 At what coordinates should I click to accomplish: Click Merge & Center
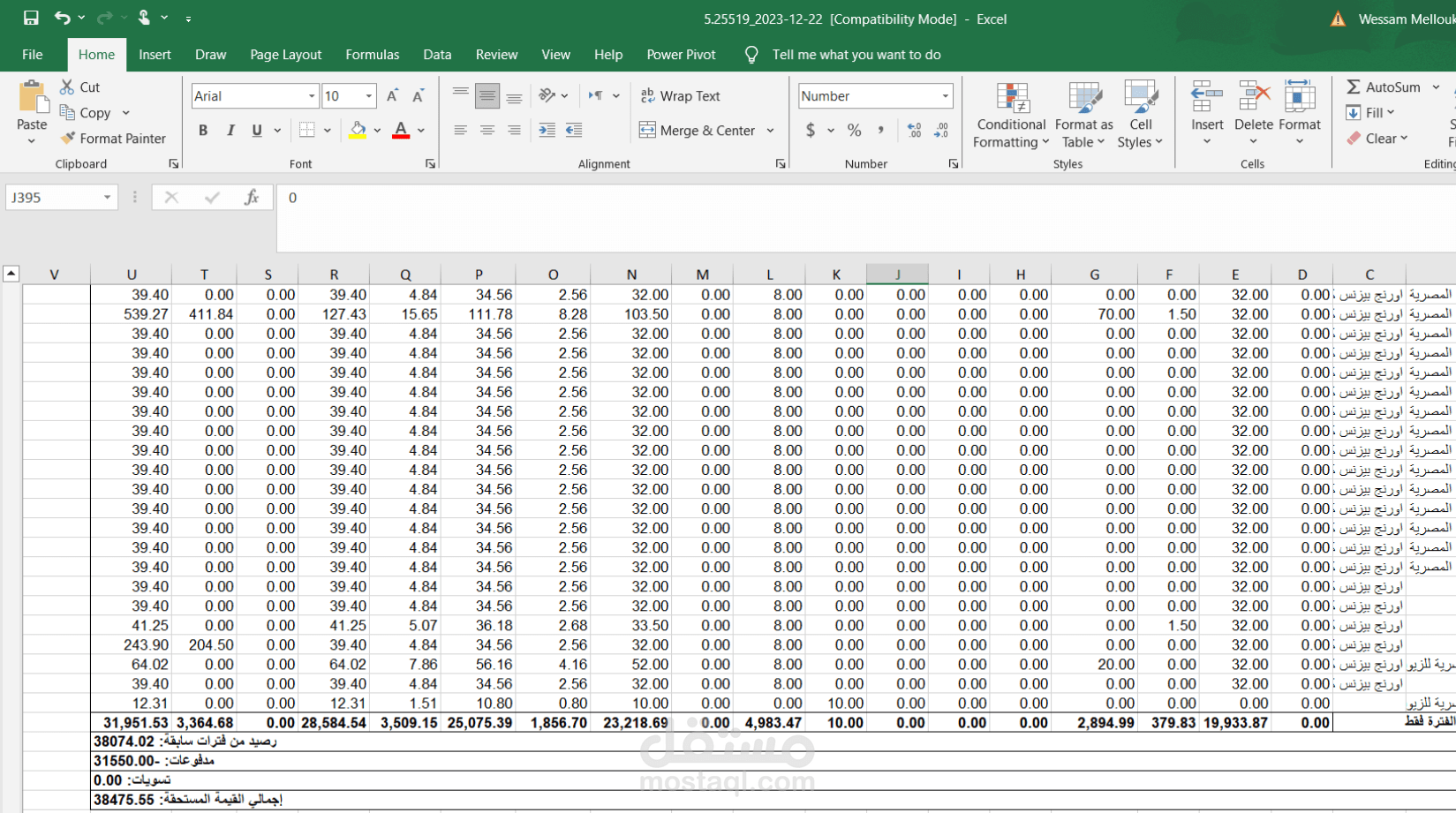point(697,130)
